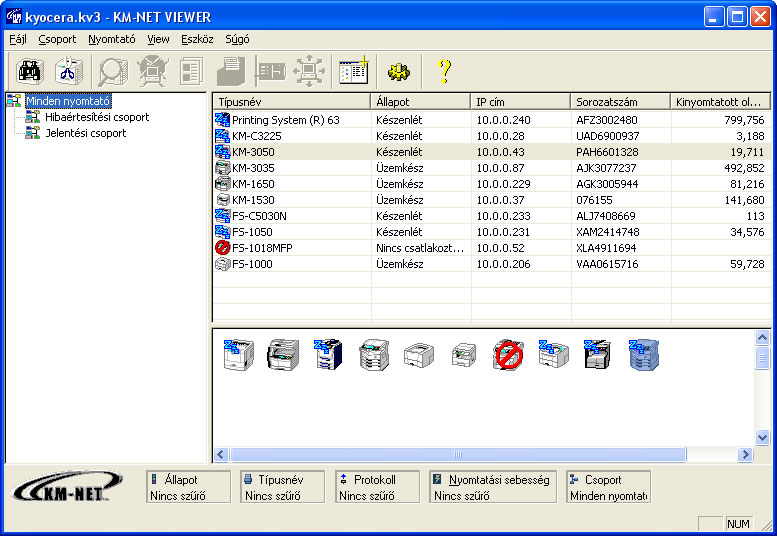The height and width of the screenshot is (536, 777).
Task: Select the disconnected printer thumbnail with red prohibition sign
Action: tap(509, 355)
